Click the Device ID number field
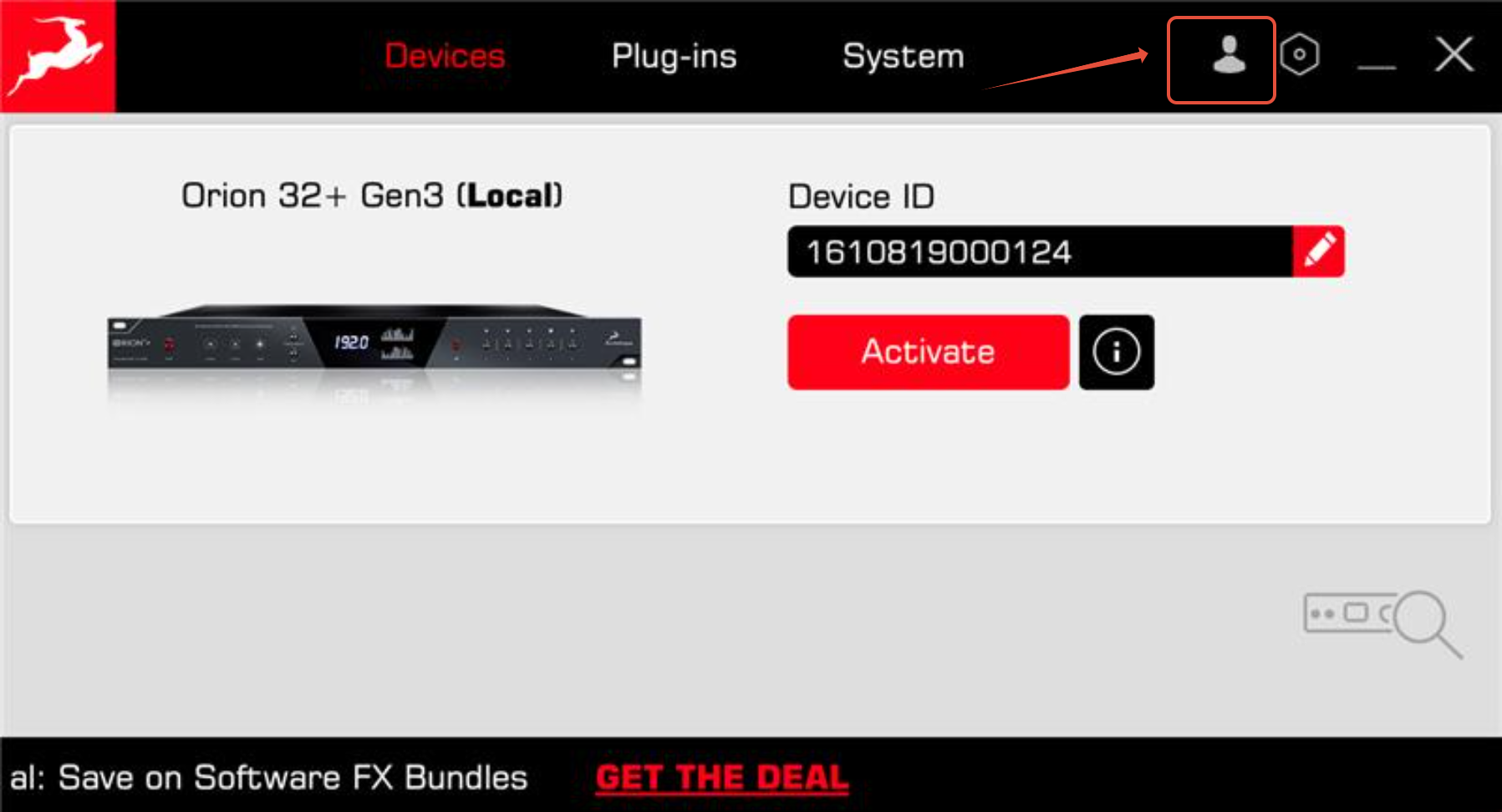 1040,251
